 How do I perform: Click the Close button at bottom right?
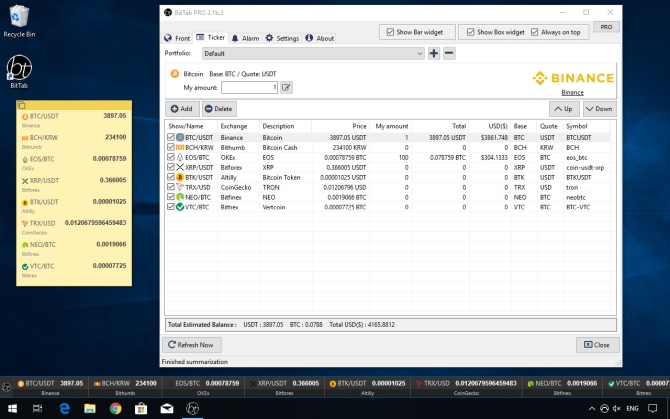tap(597, 345)
